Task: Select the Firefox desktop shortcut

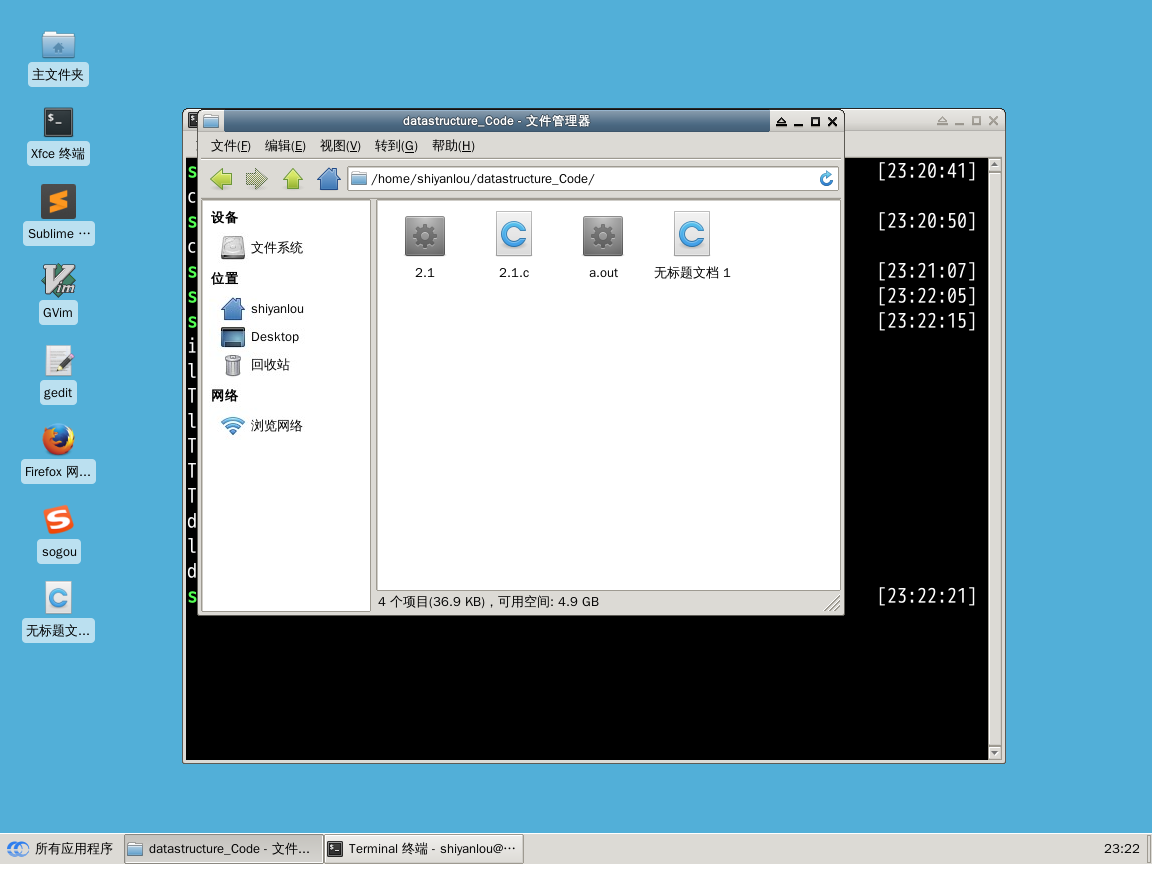Action: 58,452
